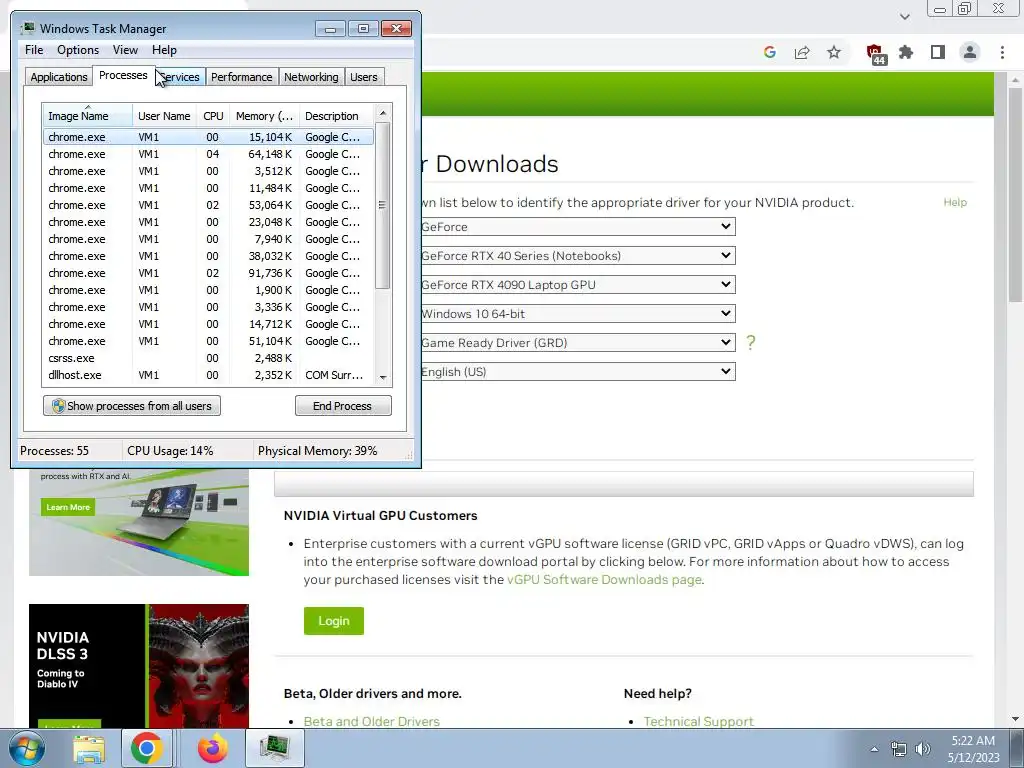This screenshot has height=768, width=1024.
Task: Open the Extensions puzzle piece icon
Action: (906, 52)
